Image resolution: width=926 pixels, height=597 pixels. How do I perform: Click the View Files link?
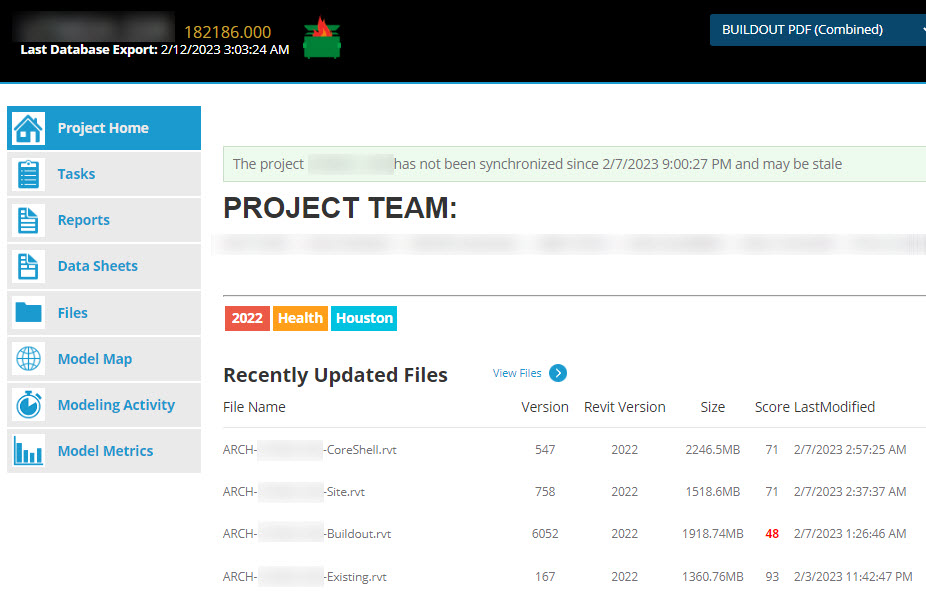(517, 373)
